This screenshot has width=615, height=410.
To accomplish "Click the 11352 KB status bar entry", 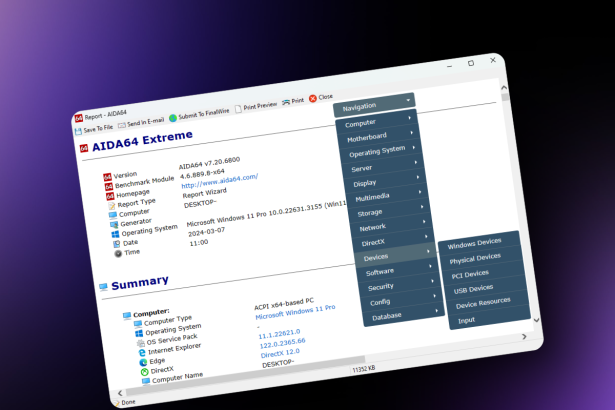I will click(x=364, y=369).
